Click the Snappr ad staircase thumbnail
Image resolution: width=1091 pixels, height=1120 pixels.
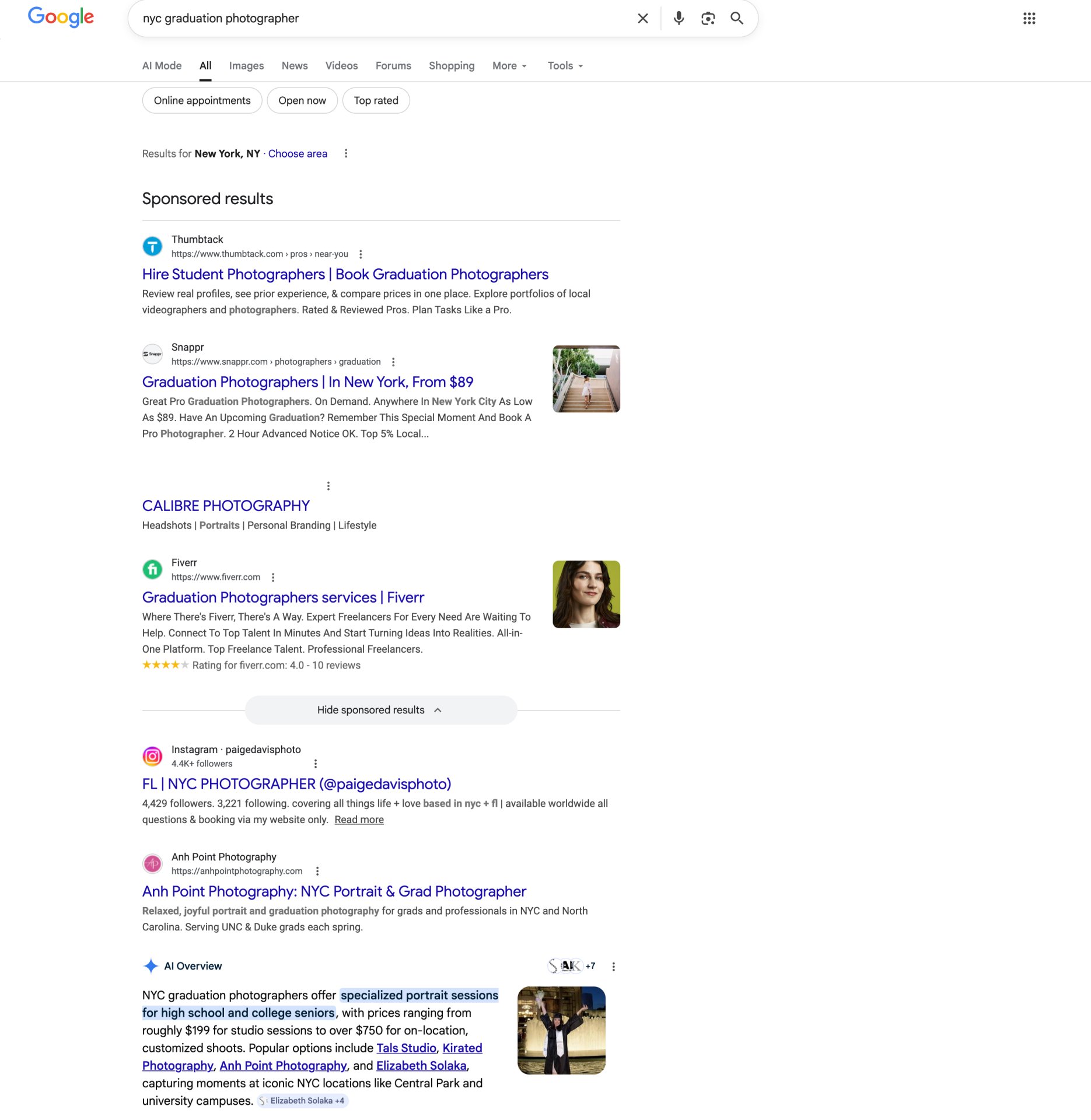pyautogui.click(x=586, y=379)
